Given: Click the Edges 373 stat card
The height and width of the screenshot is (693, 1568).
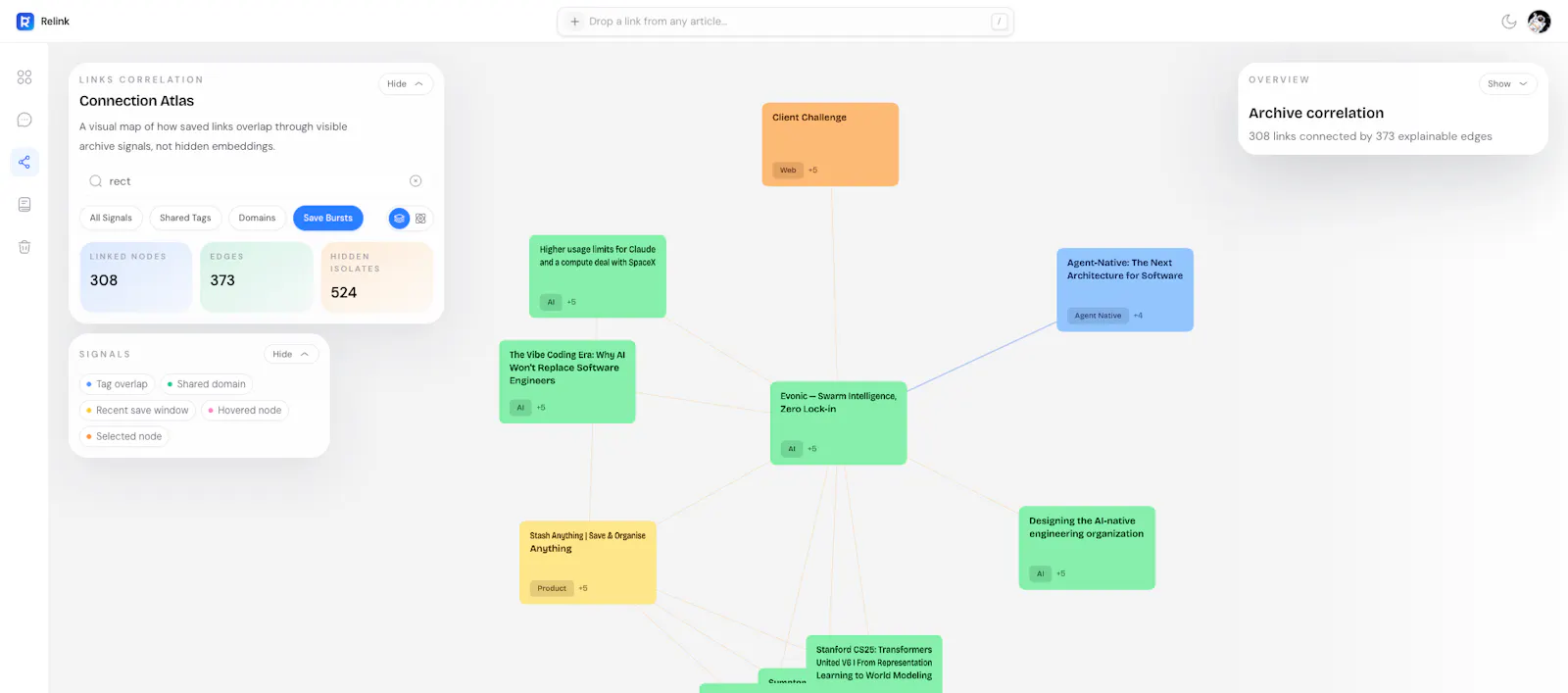Looking at the screenshot, I should point(257,277).
